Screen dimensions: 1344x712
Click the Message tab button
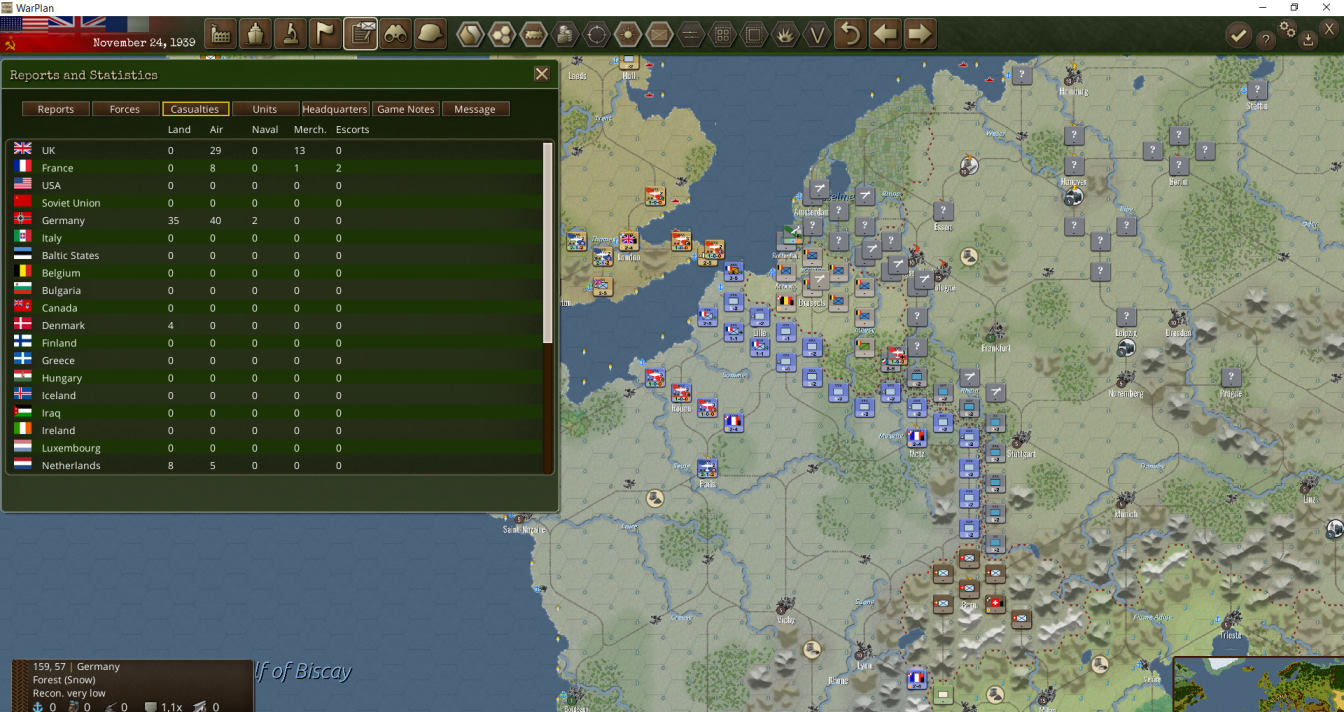(475, 109)
